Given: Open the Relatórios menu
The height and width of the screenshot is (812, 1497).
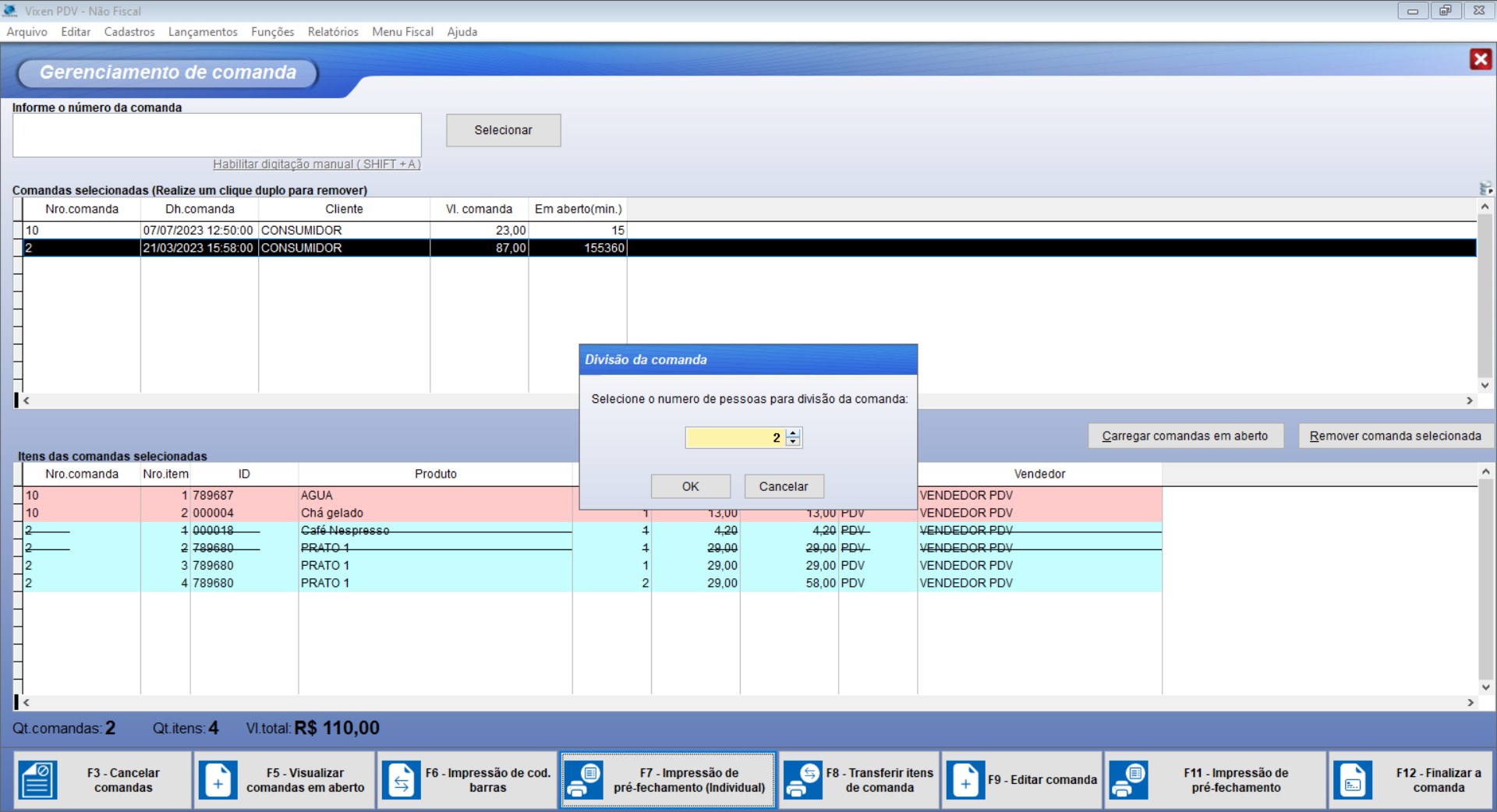Looking at the screenshot, I should click(x=333, y=32).
